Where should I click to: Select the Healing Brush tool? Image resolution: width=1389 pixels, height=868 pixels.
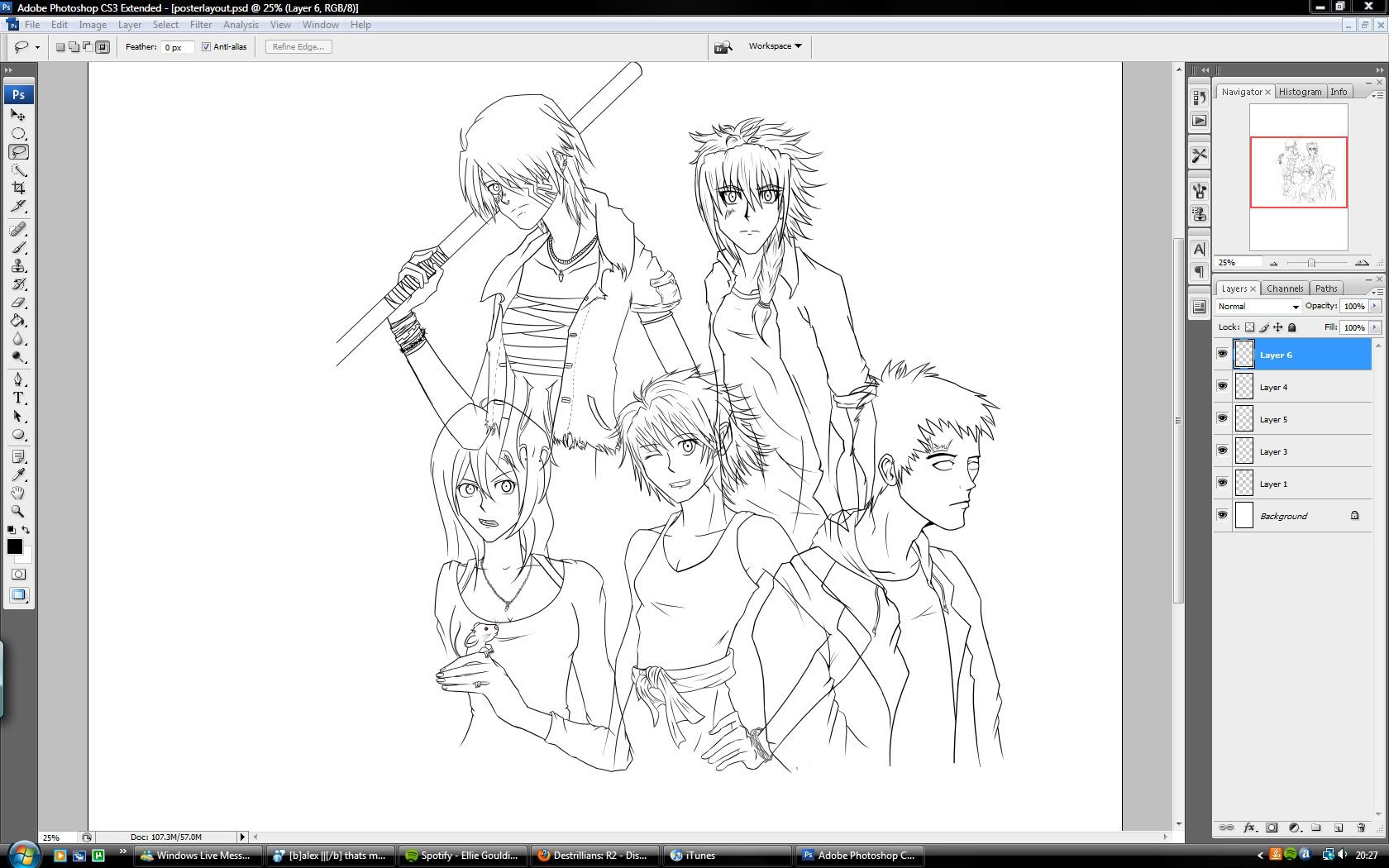pos(18,230)
